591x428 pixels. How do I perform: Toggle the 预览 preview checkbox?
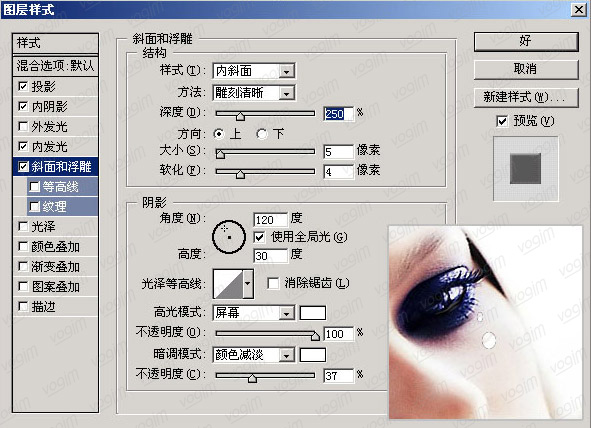(502, 121)
